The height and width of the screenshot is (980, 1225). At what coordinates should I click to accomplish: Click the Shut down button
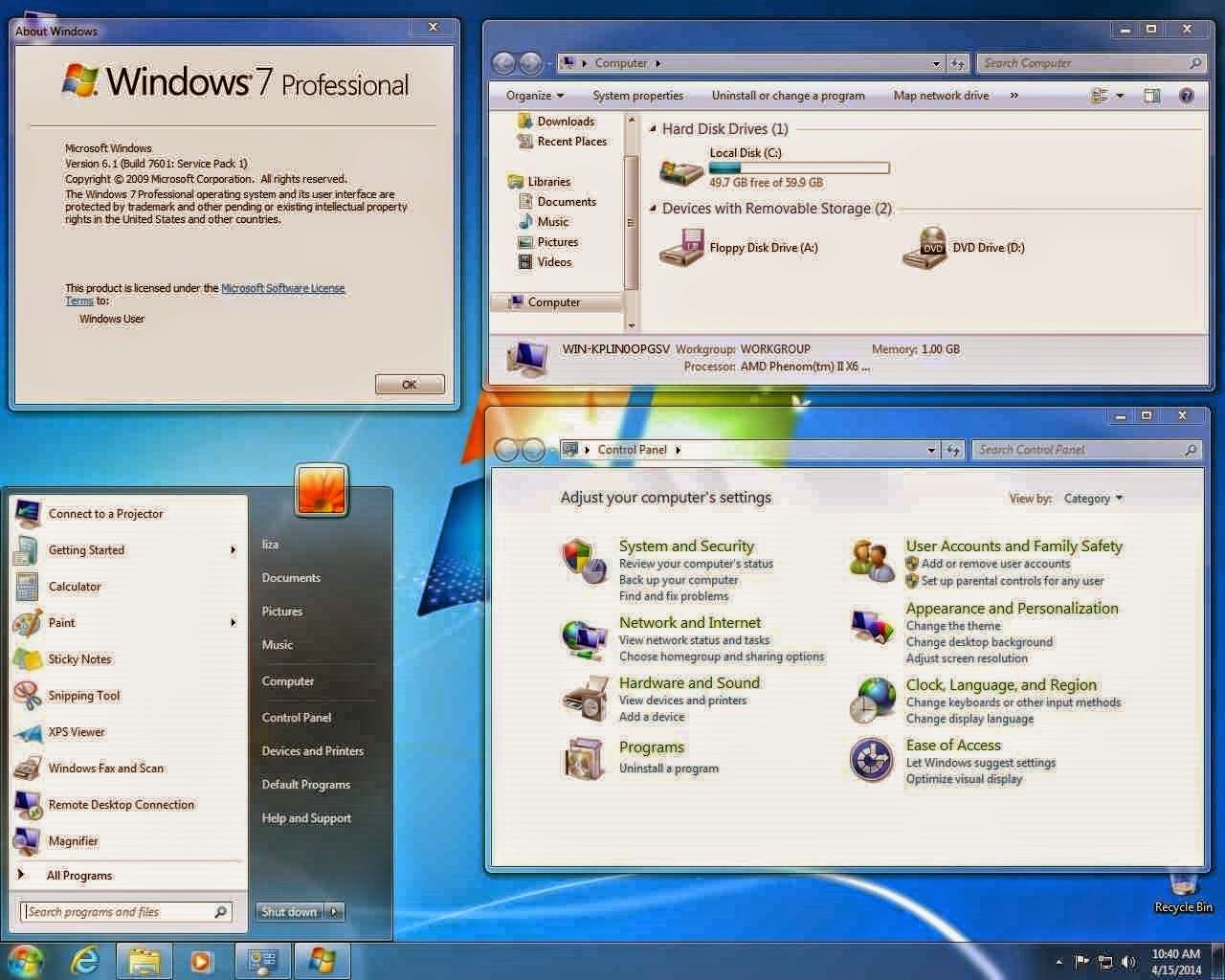click(289, 912)
